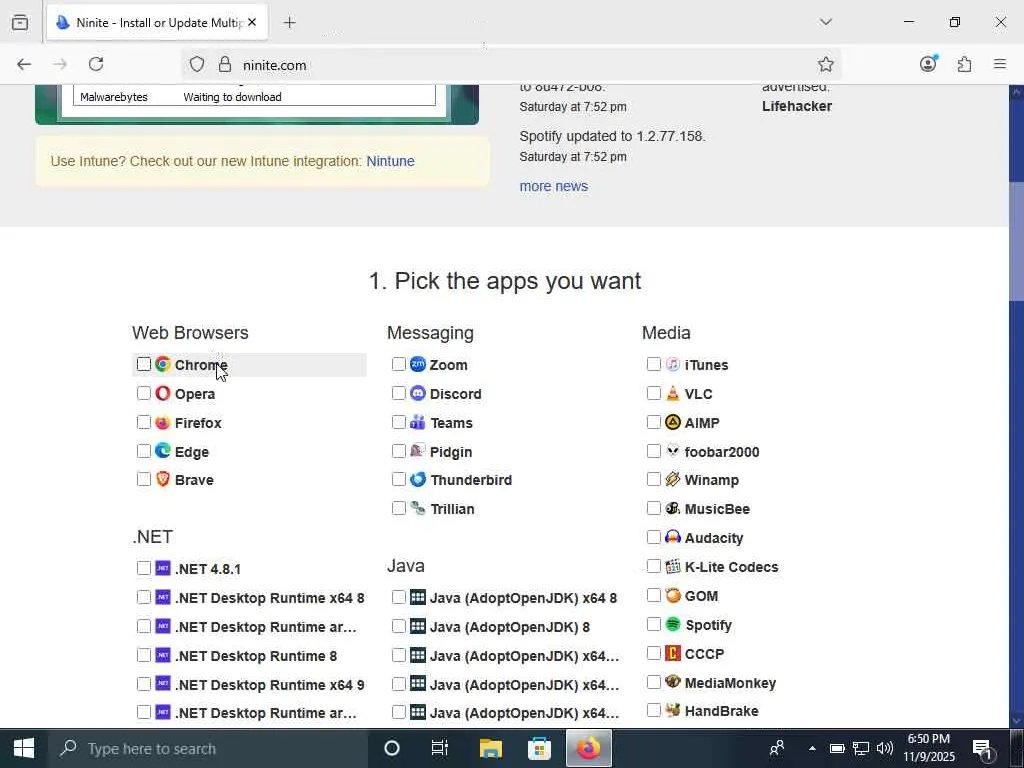Click the .NET 4.8.1 purple icon
The width and height of the screenshot is (1024, 768).
click(x=163, y=568)
